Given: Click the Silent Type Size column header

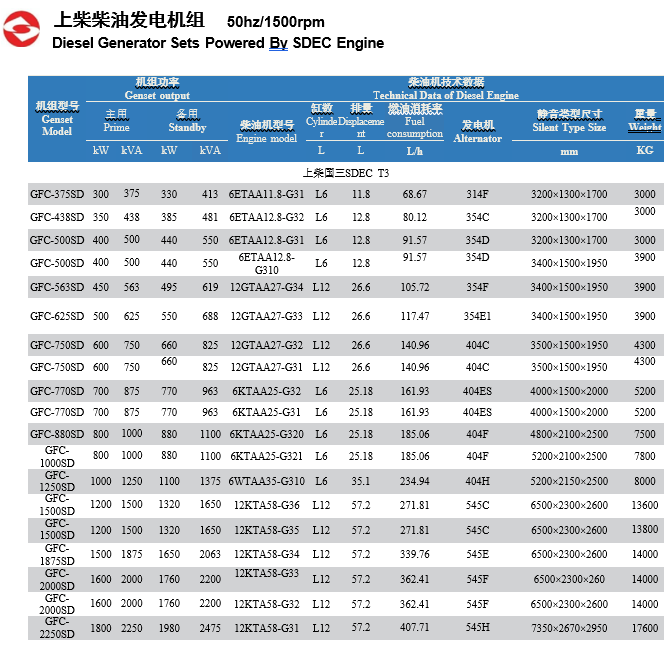Looking at the screenshot, I should pyautogui.click(x=569, y=121).
